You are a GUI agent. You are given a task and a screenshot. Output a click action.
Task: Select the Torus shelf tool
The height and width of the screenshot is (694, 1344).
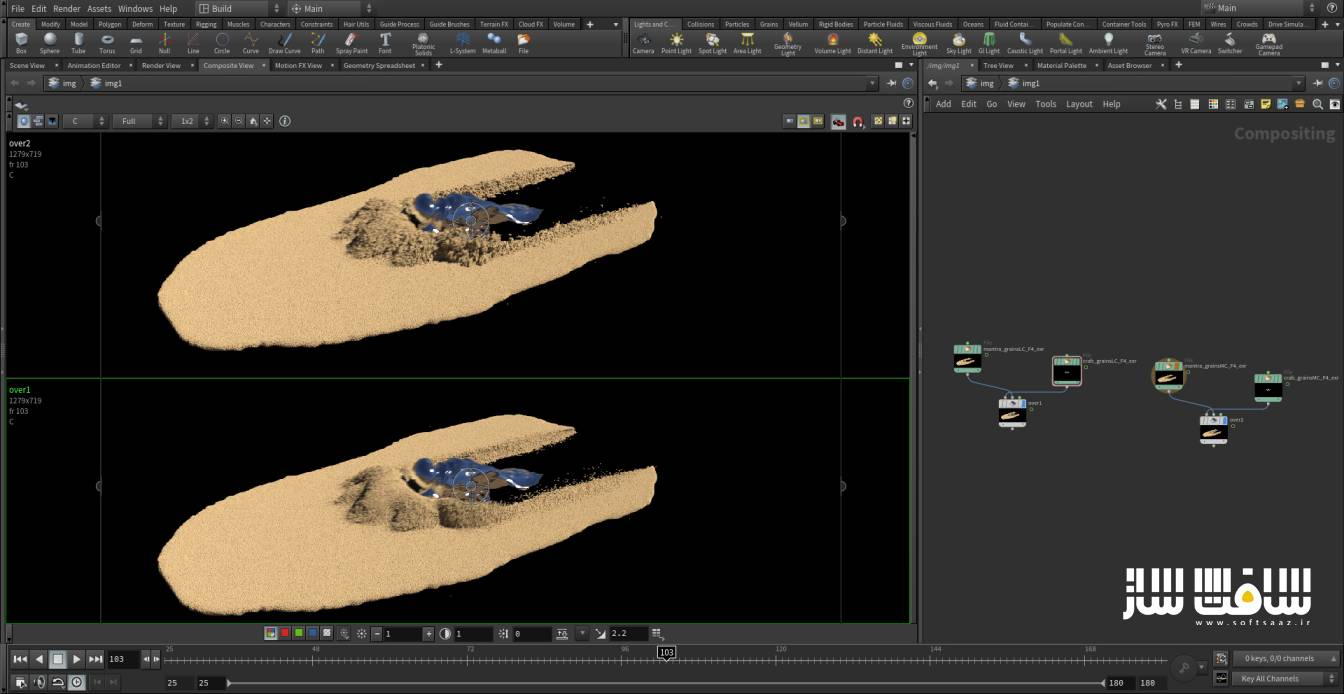(x=107, y=43)
